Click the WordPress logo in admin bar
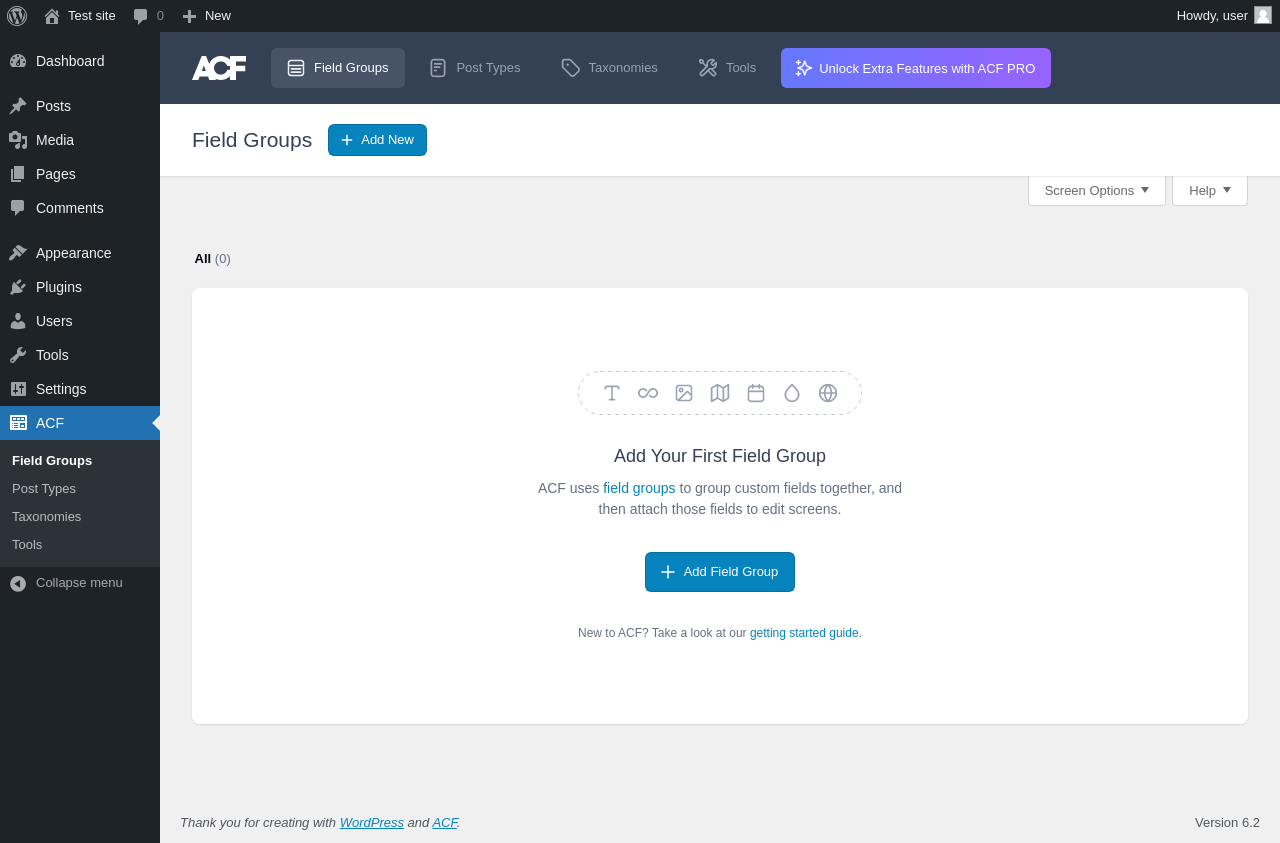Viewport: 1280px width, 843px height. click(x=17, y=16)
